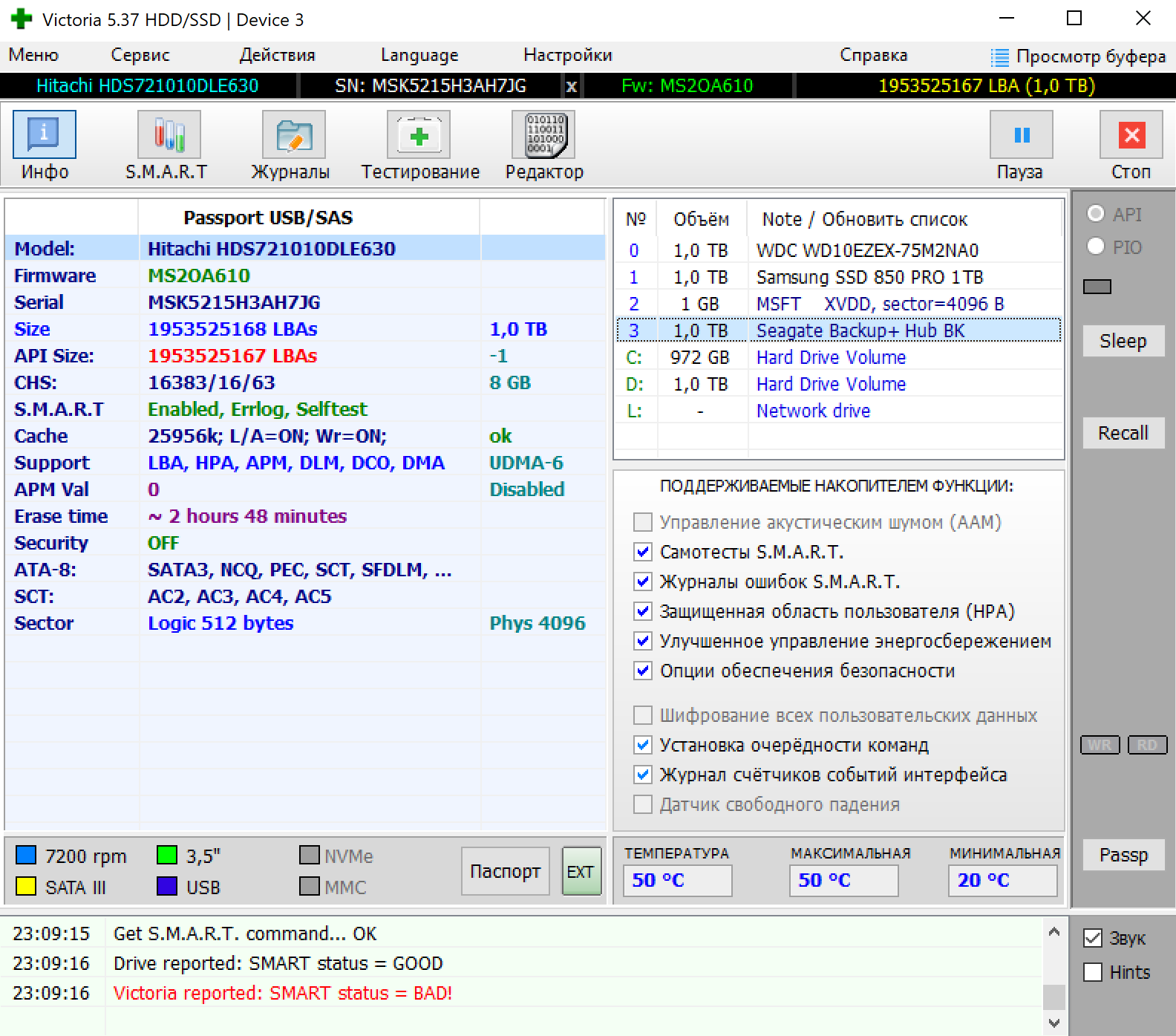Click the Паспорт button
Image resolution: width=1176 pixels, height=1036 pixels.
506,871
